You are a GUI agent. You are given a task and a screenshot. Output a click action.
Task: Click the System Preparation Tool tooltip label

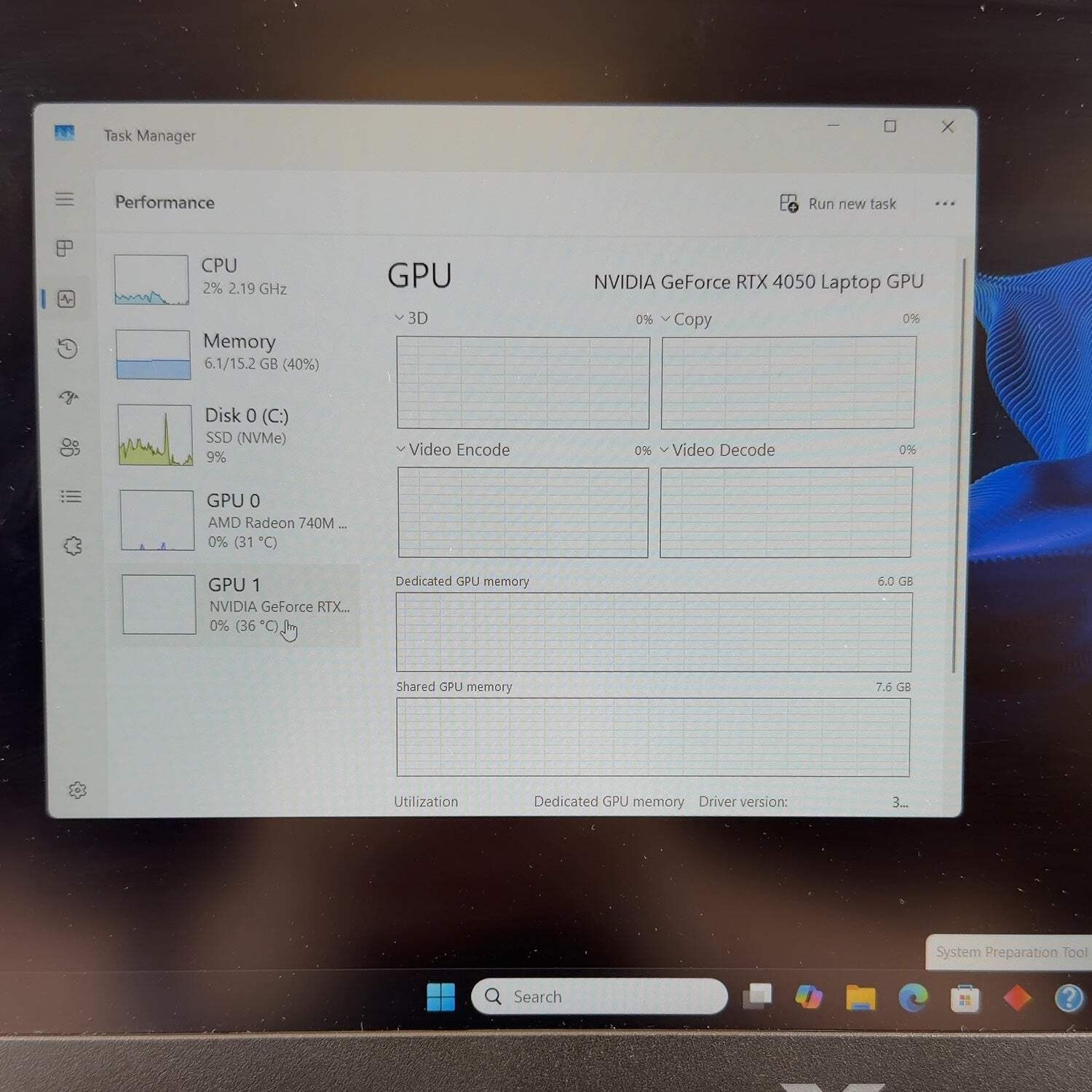coord(1011,952)
